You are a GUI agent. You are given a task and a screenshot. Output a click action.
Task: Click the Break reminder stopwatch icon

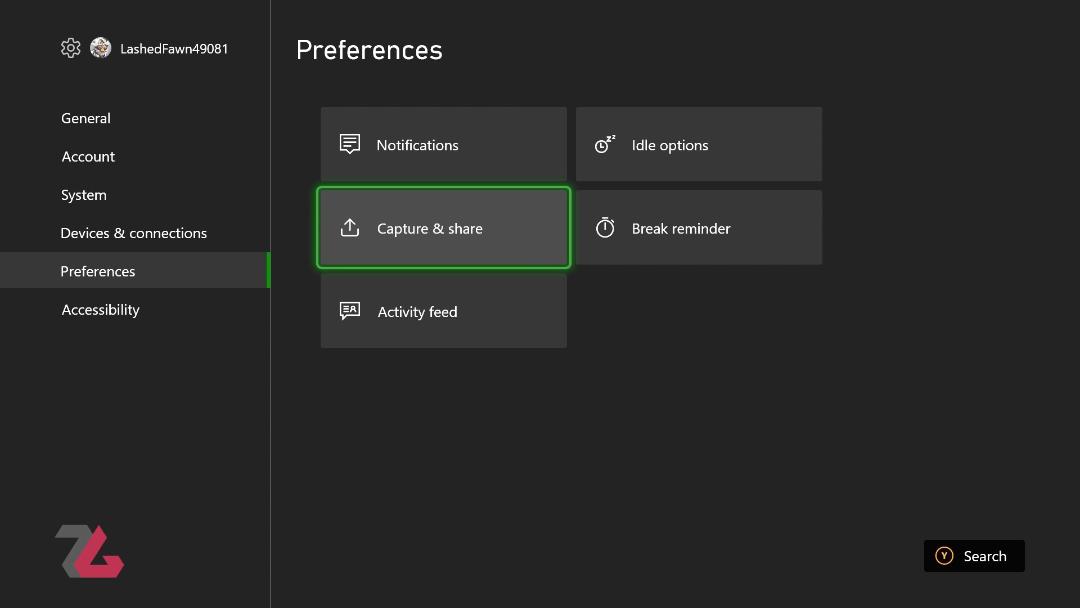(605, 227)
